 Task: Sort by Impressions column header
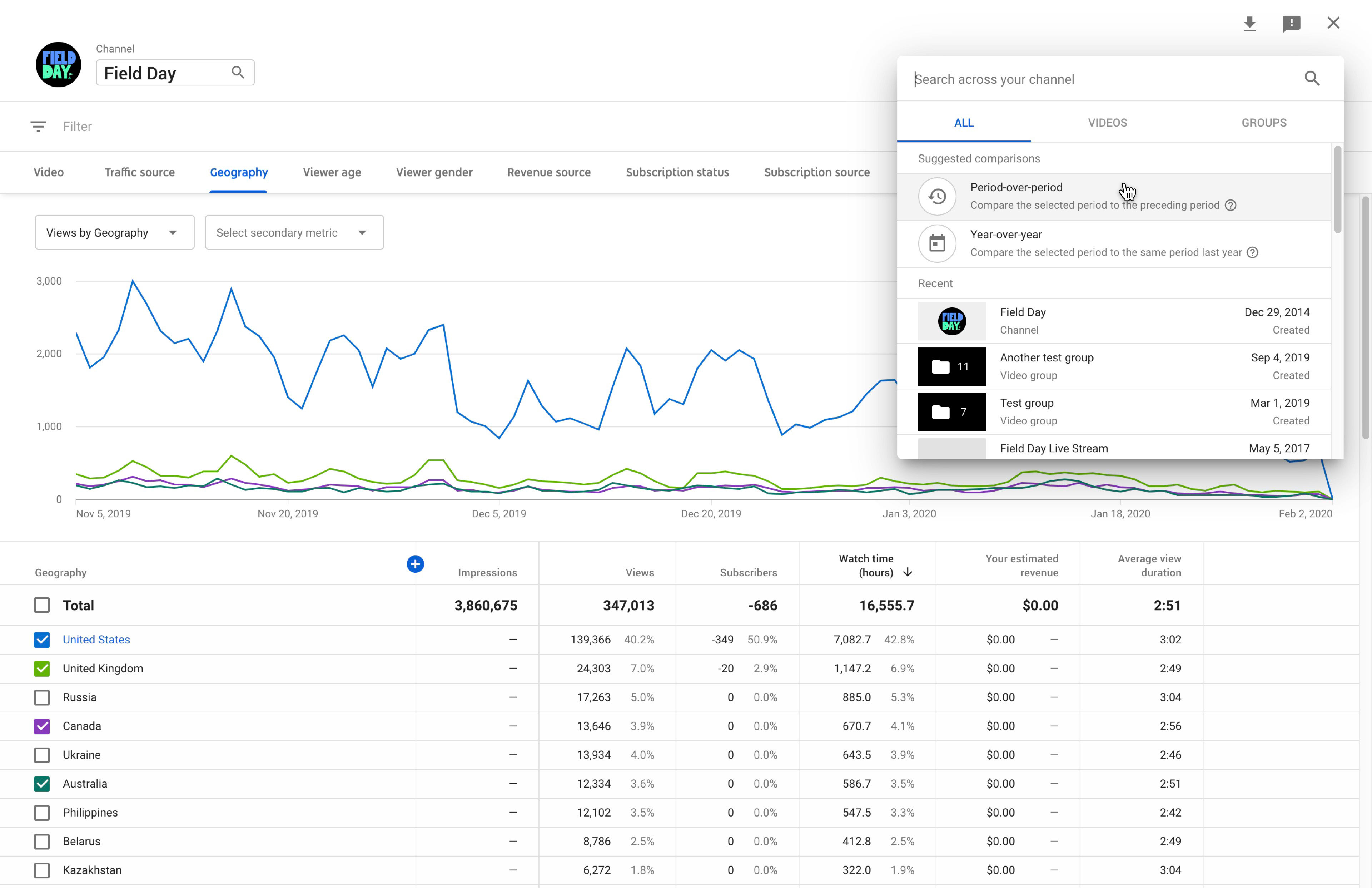487,573
